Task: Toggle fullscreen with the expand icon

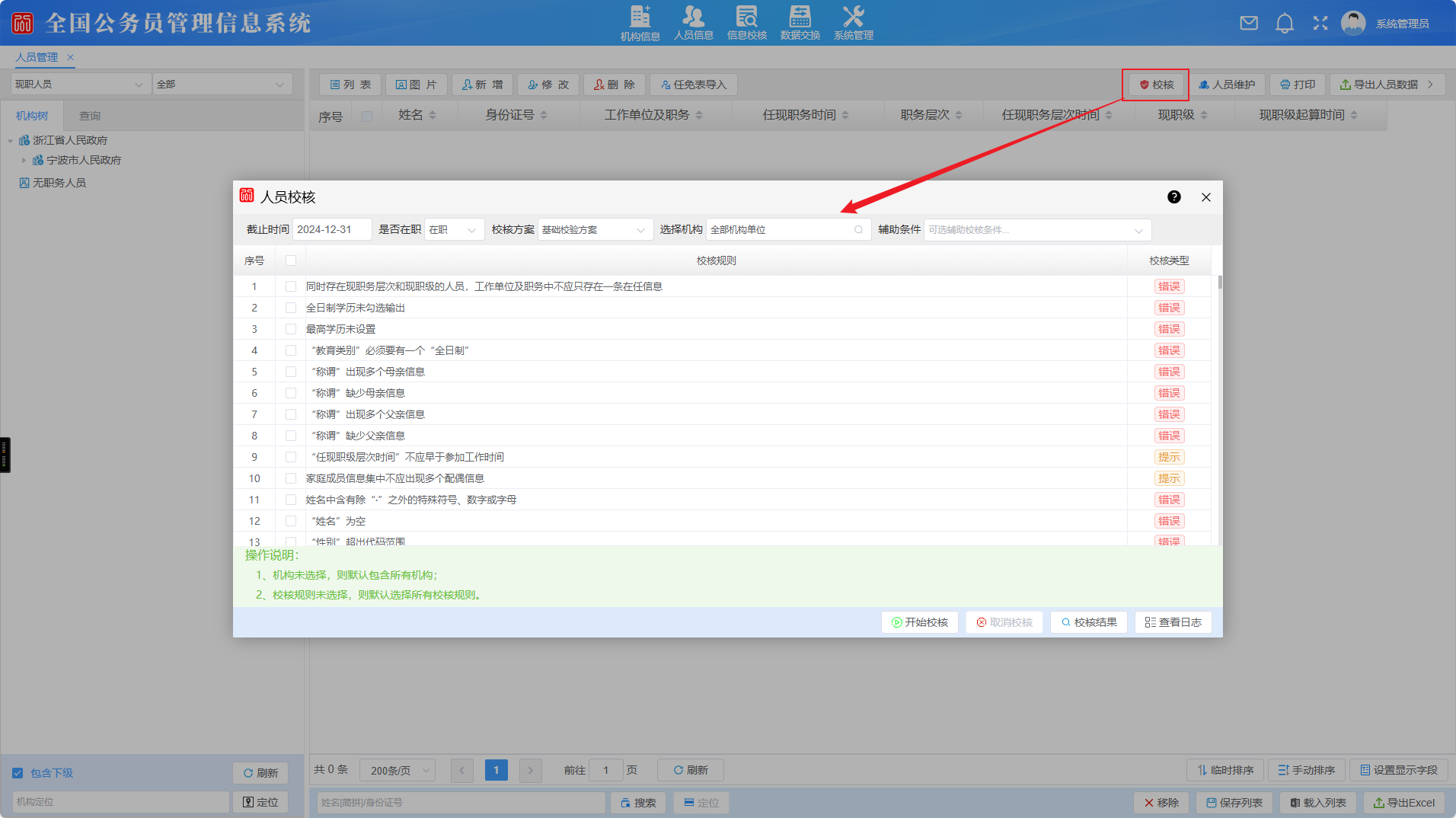Action: (1320, 23)
